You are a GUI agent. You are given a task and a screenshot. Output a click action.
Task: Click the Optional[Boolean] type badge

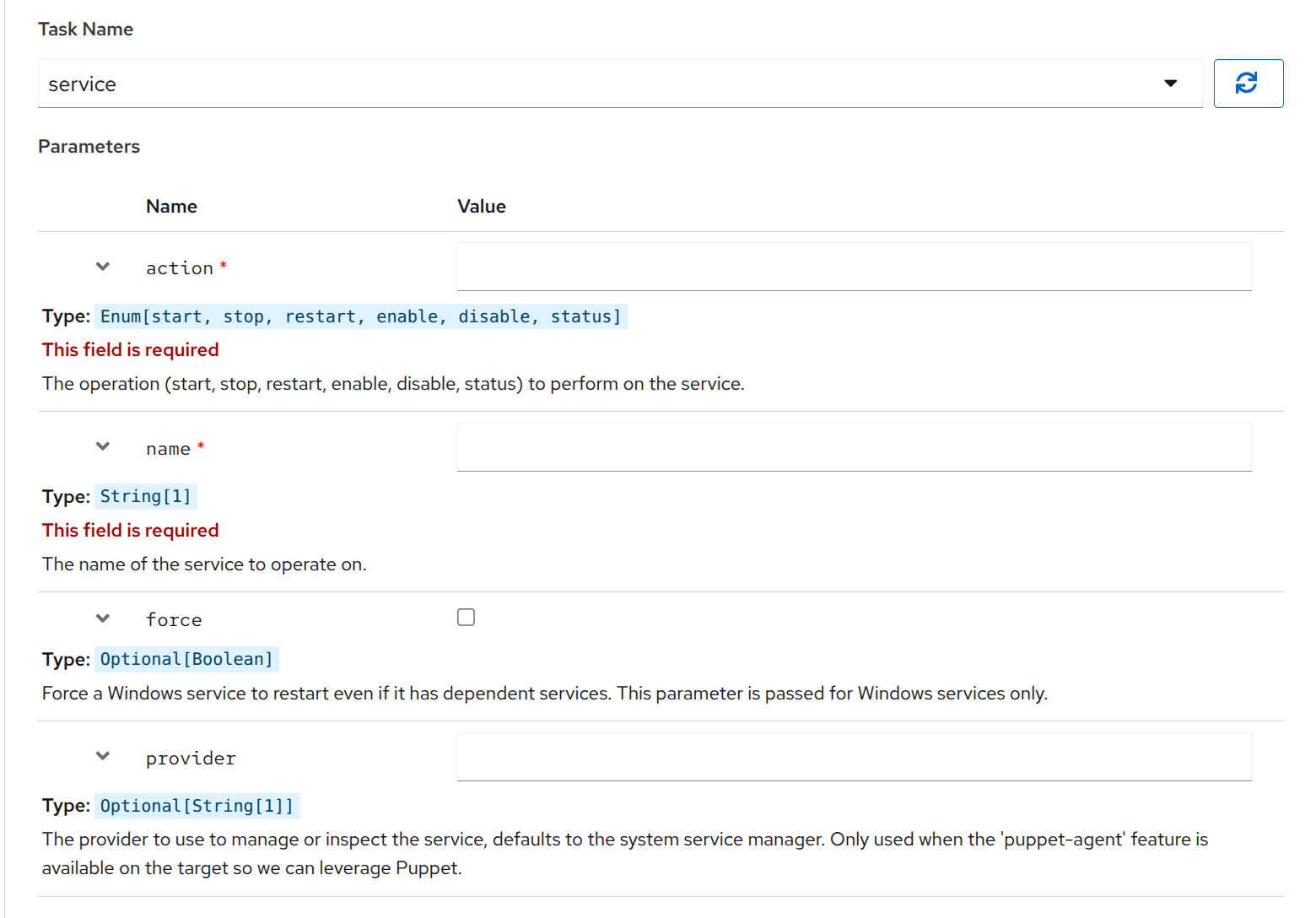click(x=186, y=659)
